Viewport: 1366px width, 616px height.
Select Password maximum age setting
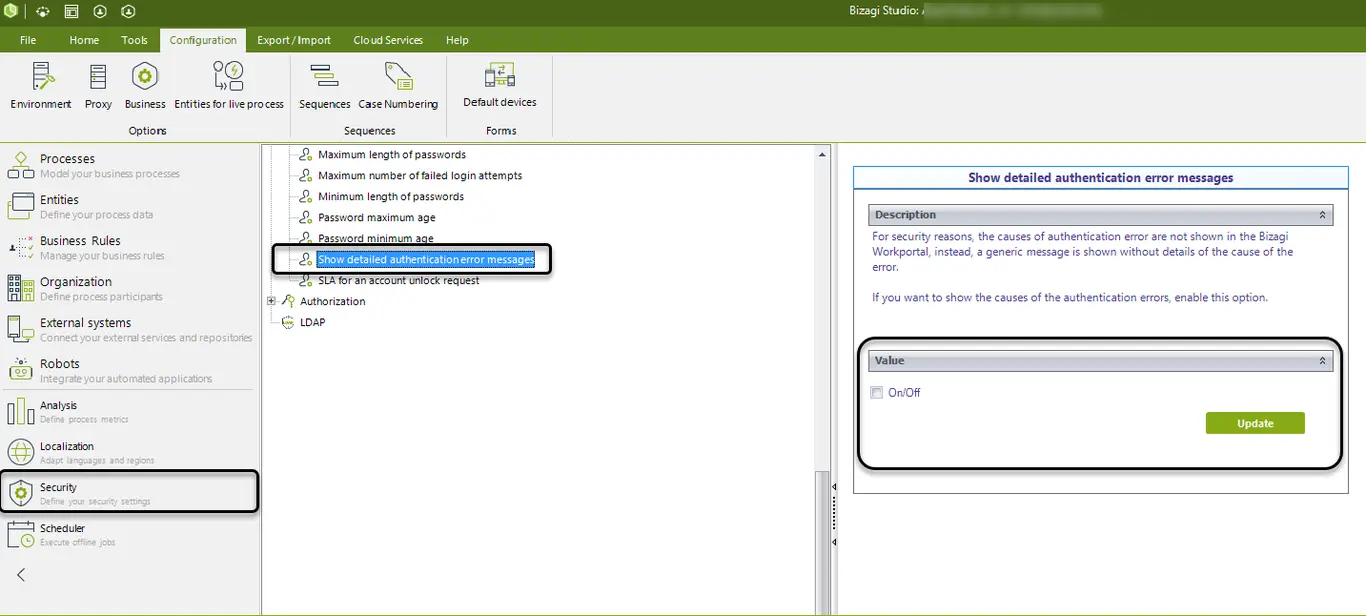[377, 218]
